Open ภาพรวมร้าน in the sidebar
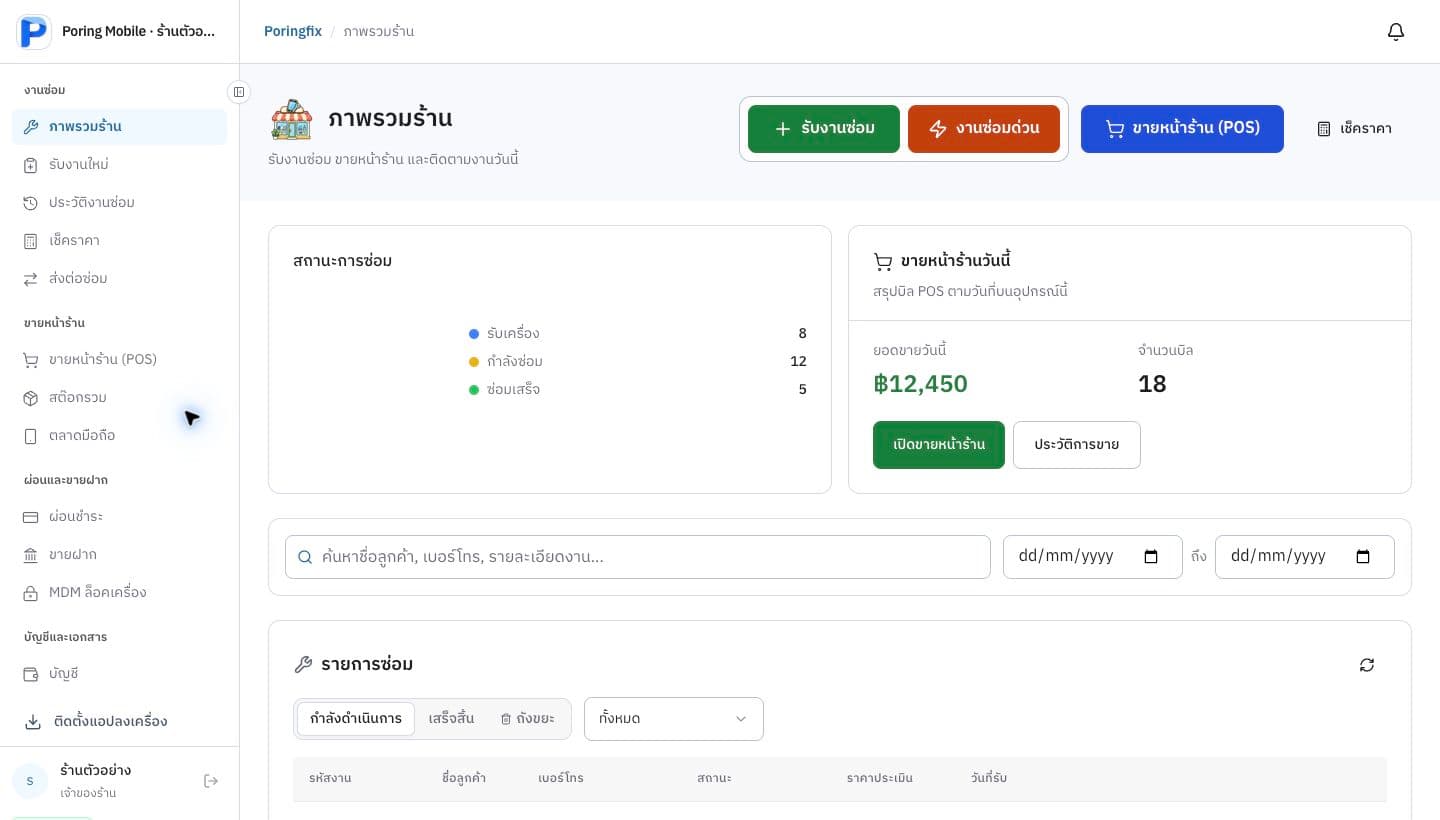This screenshot has width=1440, height=820. coord(119,127)
